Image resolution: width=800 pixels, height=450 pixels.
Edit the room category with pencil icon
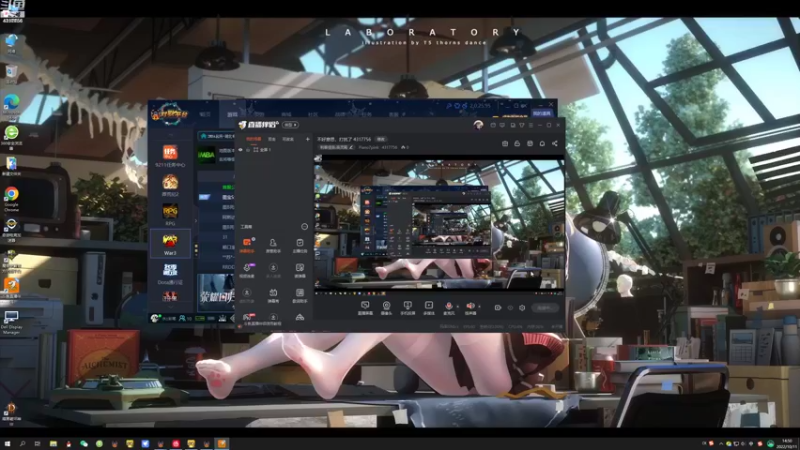pyautogui.click(x=352, y=147)
